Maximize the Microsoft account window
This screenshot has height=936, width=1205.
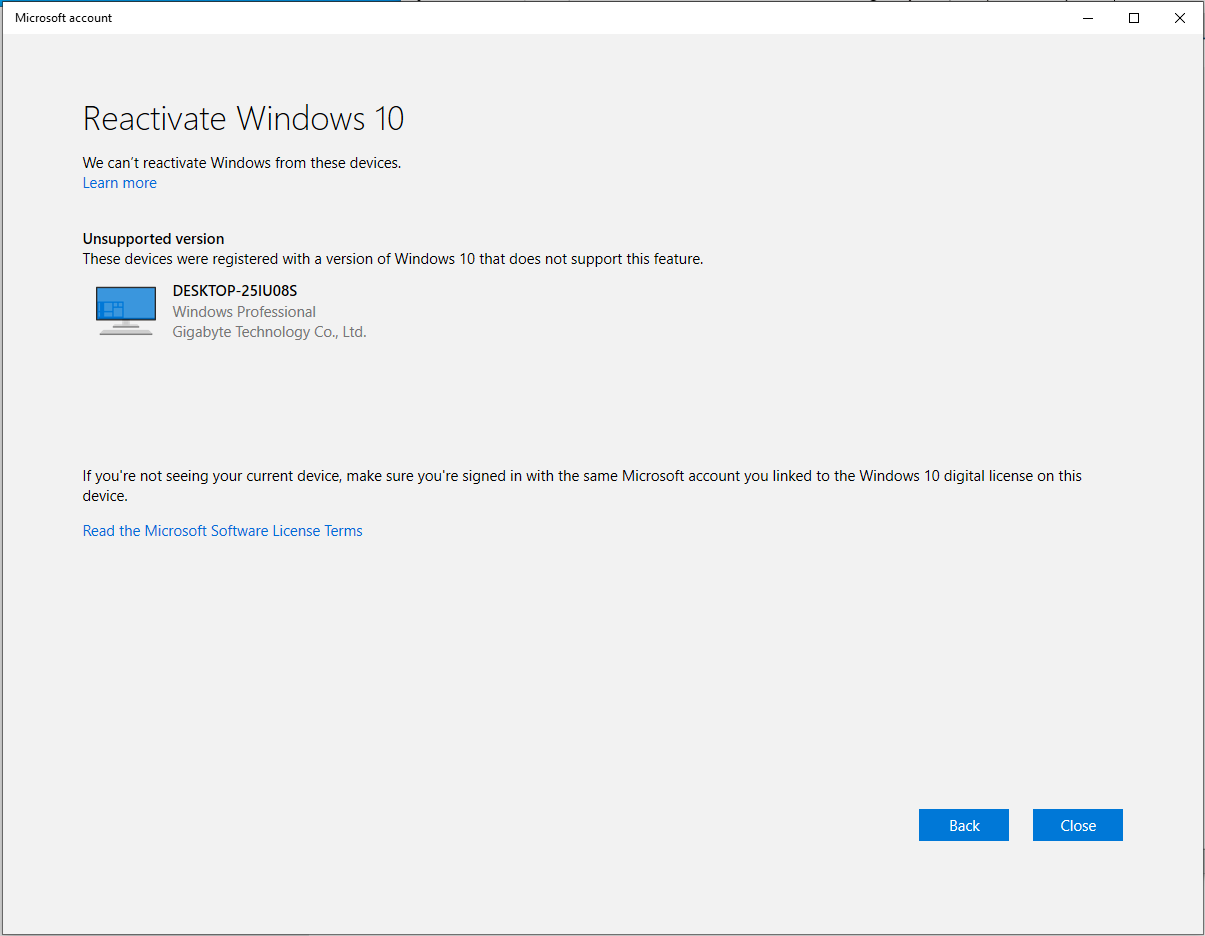[x=1134, y=18]
